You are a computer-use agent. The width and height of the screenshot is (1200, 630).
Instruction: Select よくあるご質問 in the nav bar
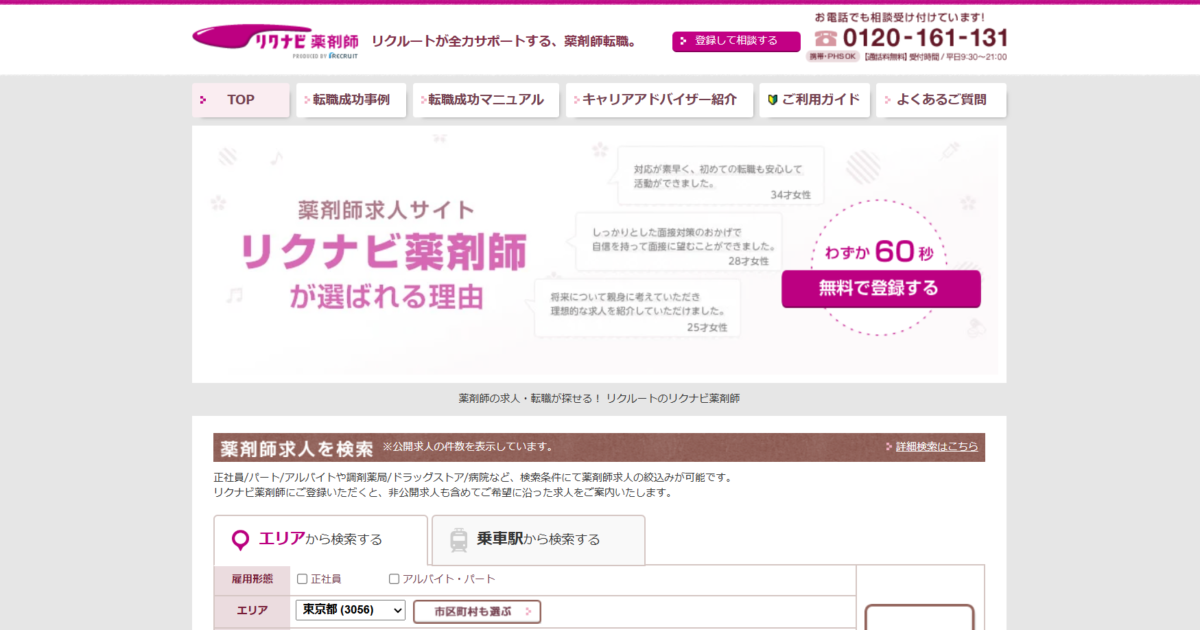(940, 100)
